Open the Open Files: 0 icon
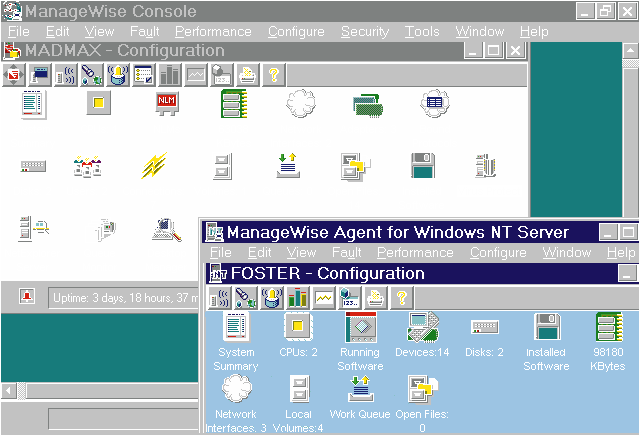The width and height of the screenshot is (640, 436). click(423, 389)
